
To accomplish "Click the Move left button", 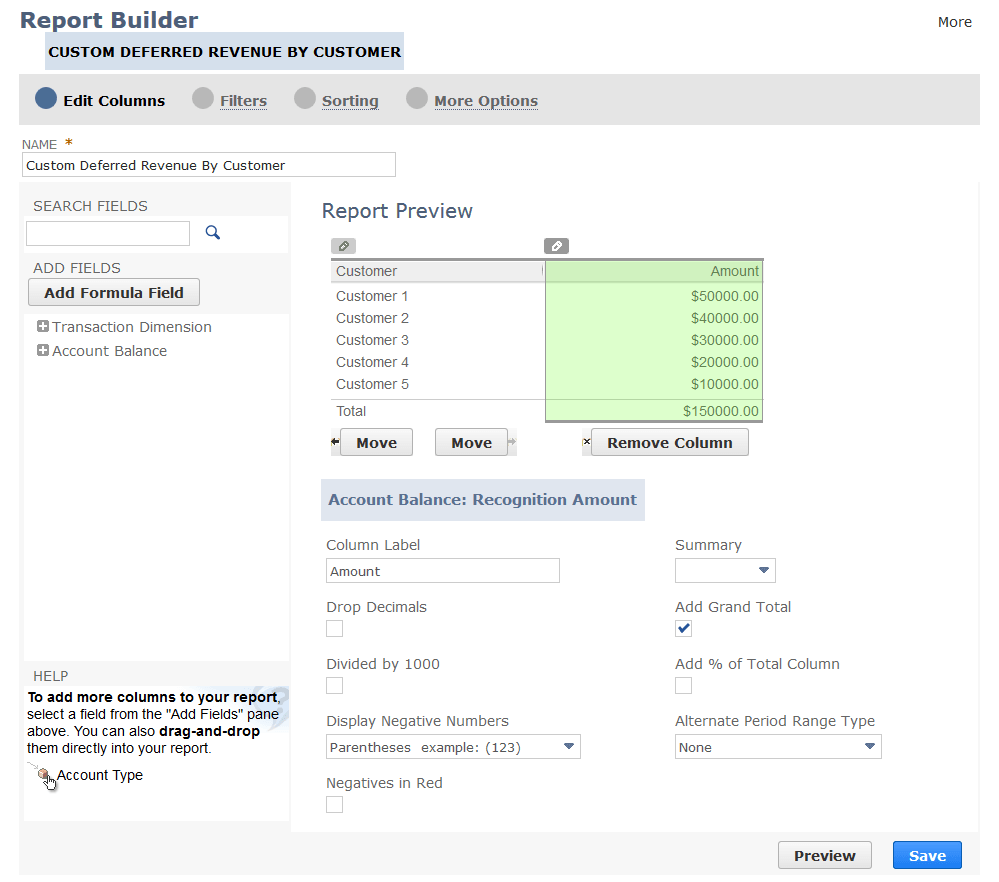I will click(376, 442).
